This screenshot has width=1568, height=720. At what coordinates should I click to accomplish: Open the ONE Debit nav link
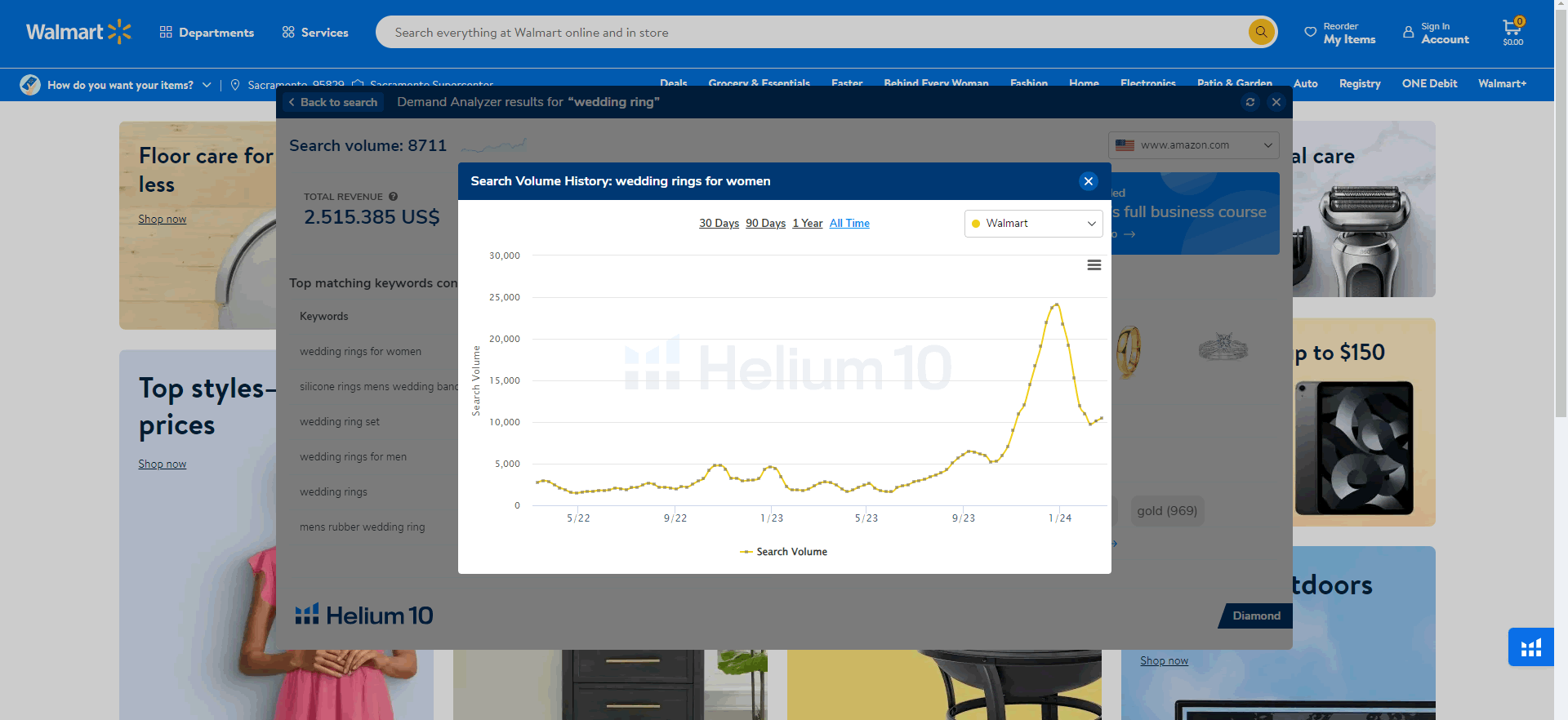click(1429, 83)
